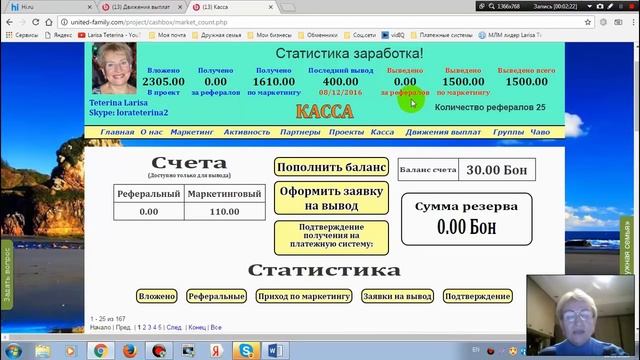Go to pagination page 2
Viewport: 640px width, 360px height.
144,327
